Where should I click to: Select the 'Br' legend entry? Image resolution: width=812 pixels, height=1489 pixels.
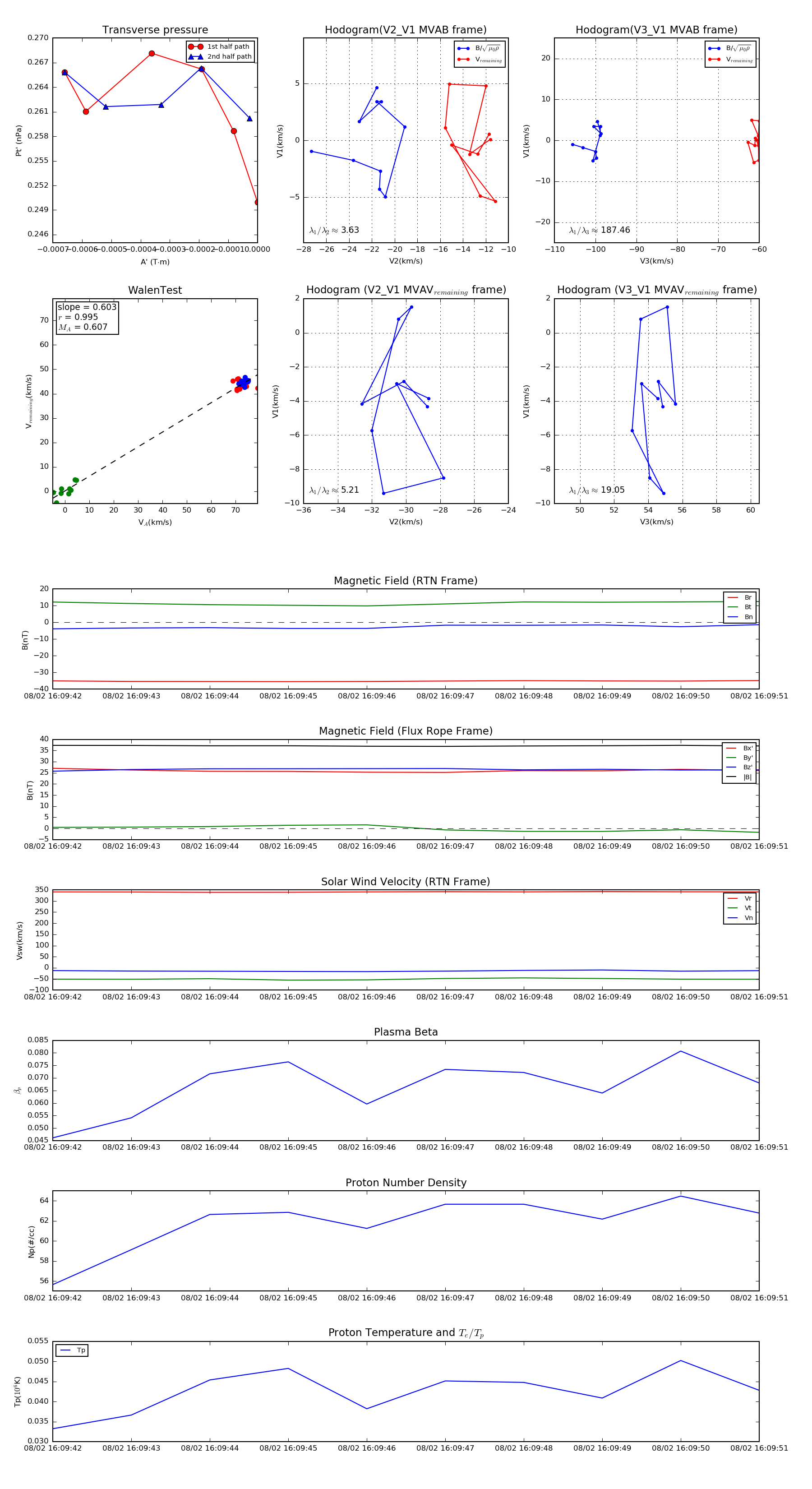(x=740, y=598)
